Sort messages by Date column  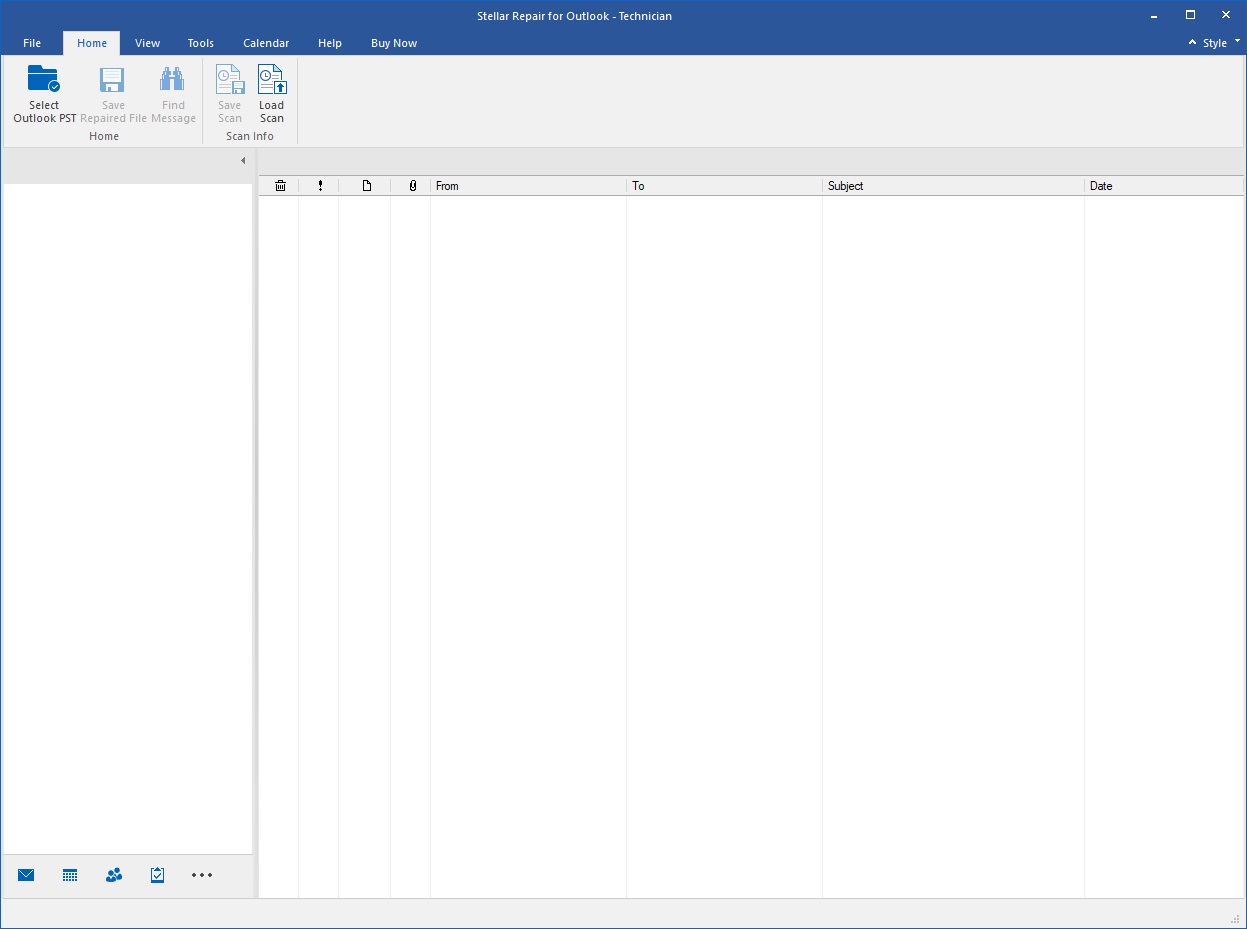tap(1165, 186)
